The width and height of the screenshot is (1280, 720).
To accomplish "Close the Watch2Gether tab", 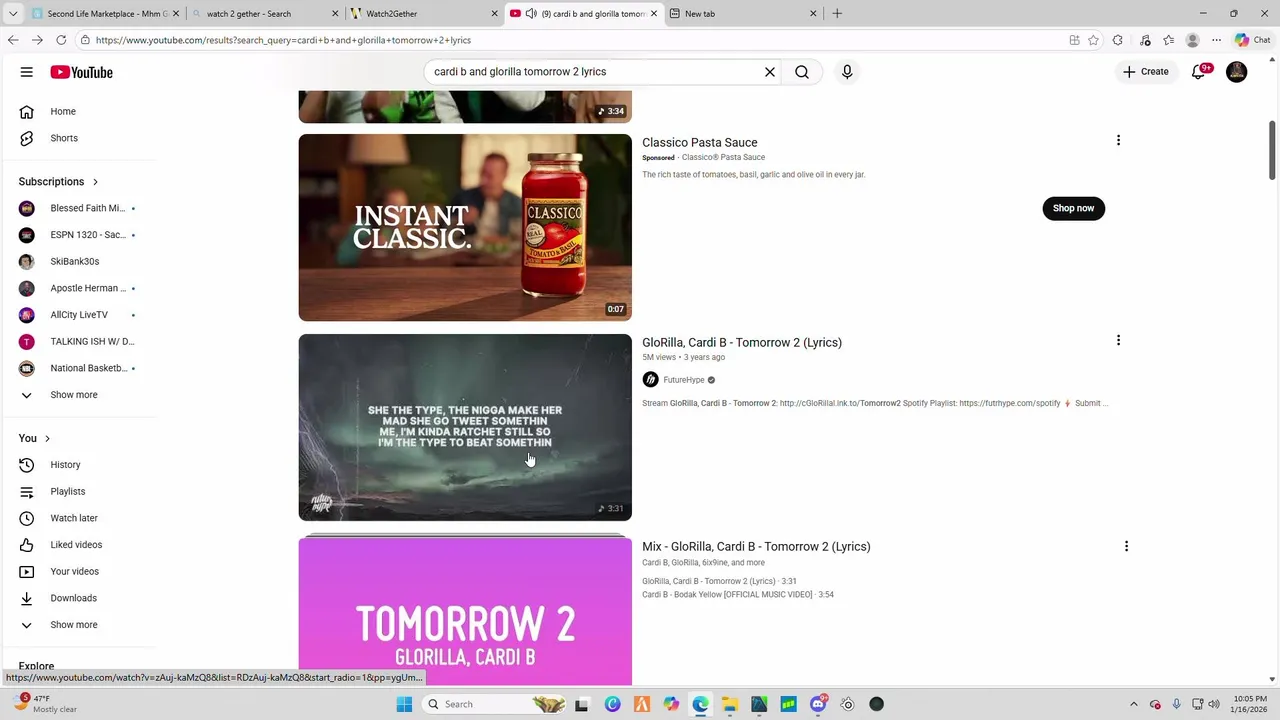I will tap(494, 14).
